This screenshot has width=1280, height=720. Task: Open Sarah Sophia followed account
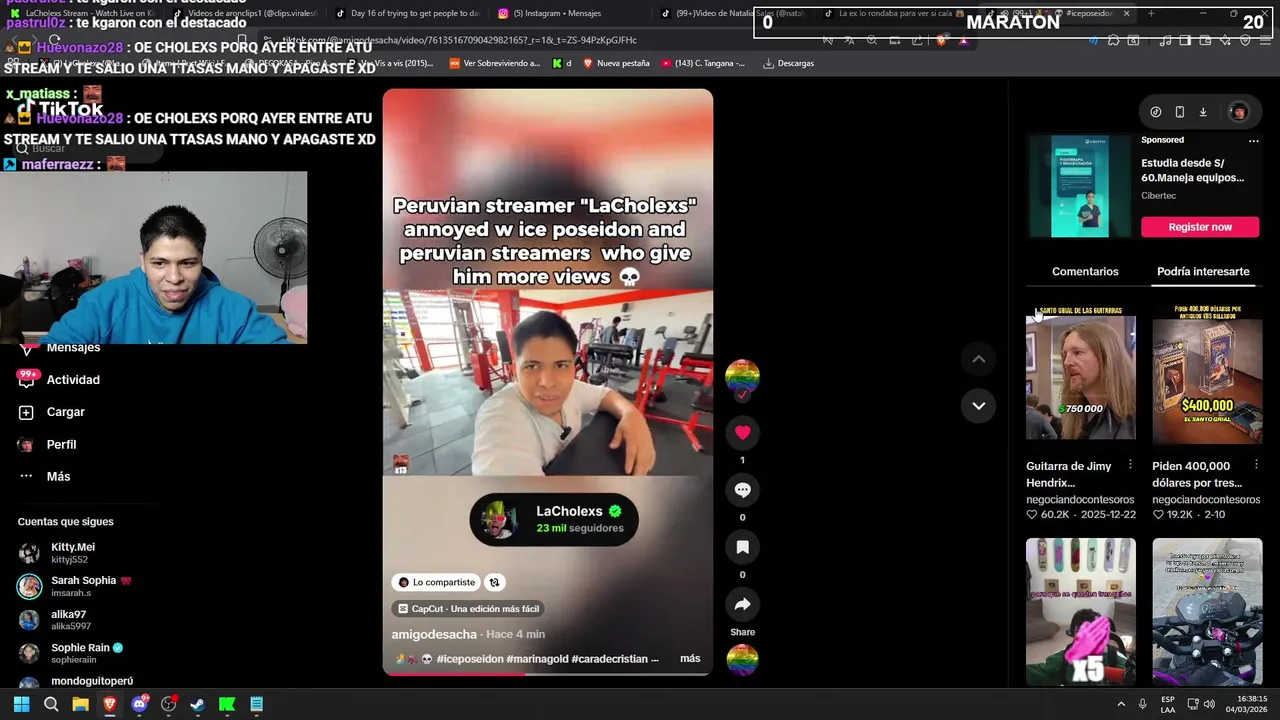pos(75,586)
